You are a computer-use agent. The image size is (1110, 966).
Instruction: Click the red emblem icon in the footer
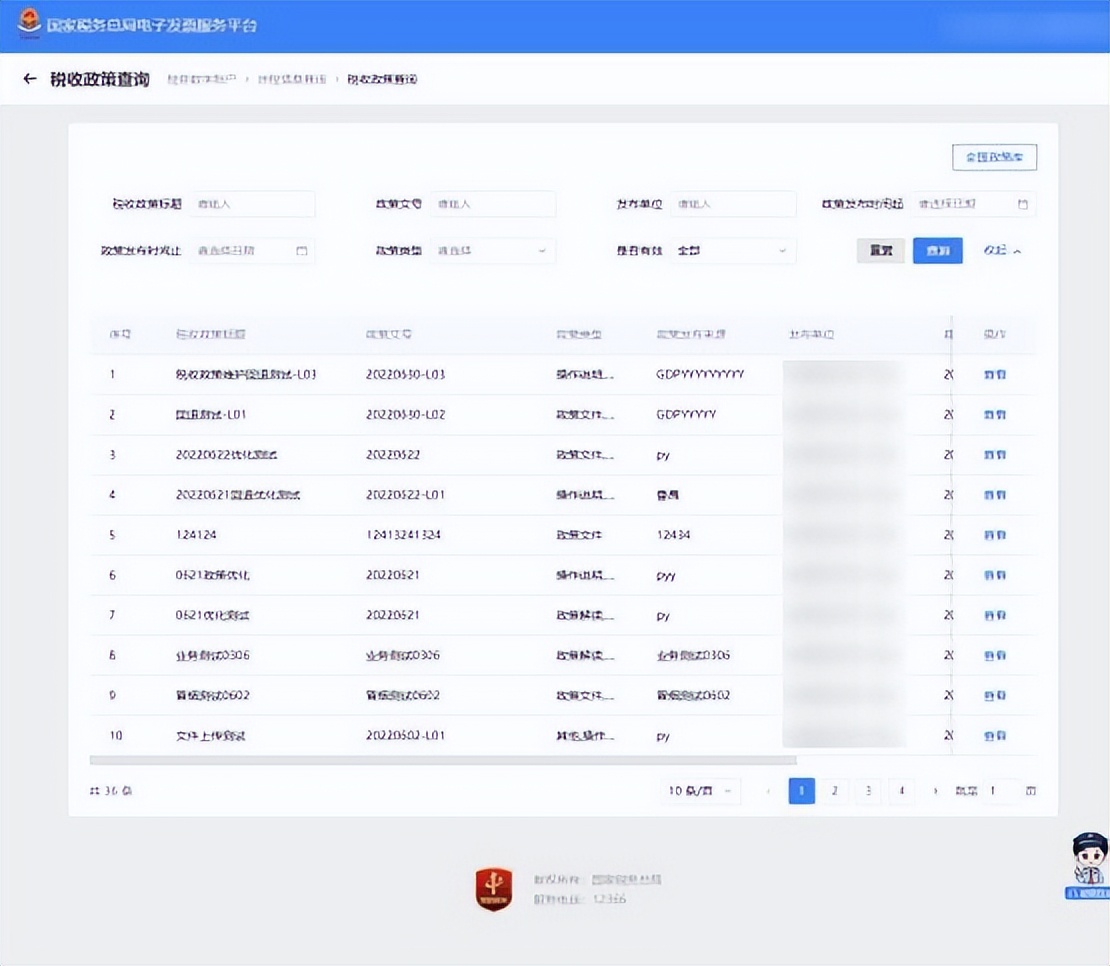494,889
